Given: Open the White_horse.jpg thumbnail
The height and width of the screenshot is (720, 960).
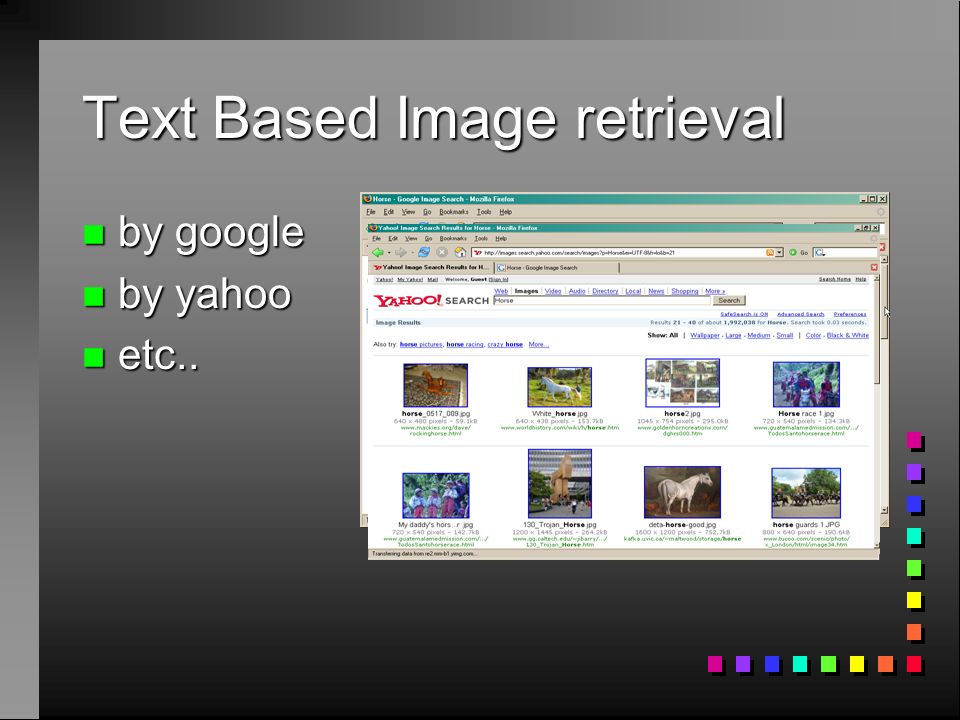Looking at the screenshot, I should tap(559, 387).
